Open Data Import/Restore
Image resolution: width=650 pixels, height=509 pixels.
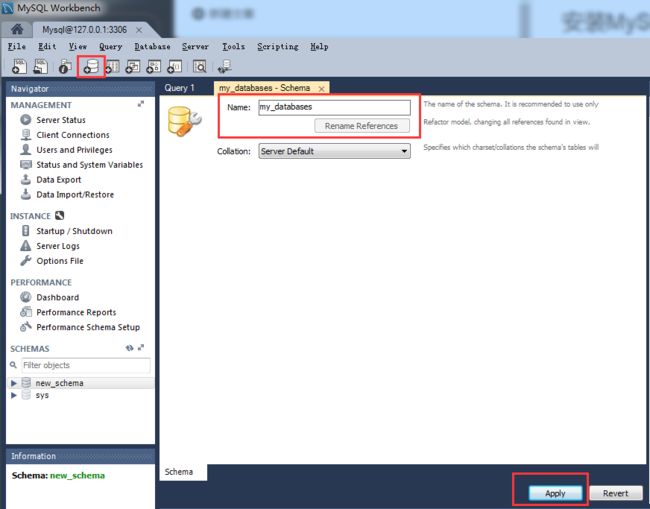pyautogui.click(x=75, y=194)
